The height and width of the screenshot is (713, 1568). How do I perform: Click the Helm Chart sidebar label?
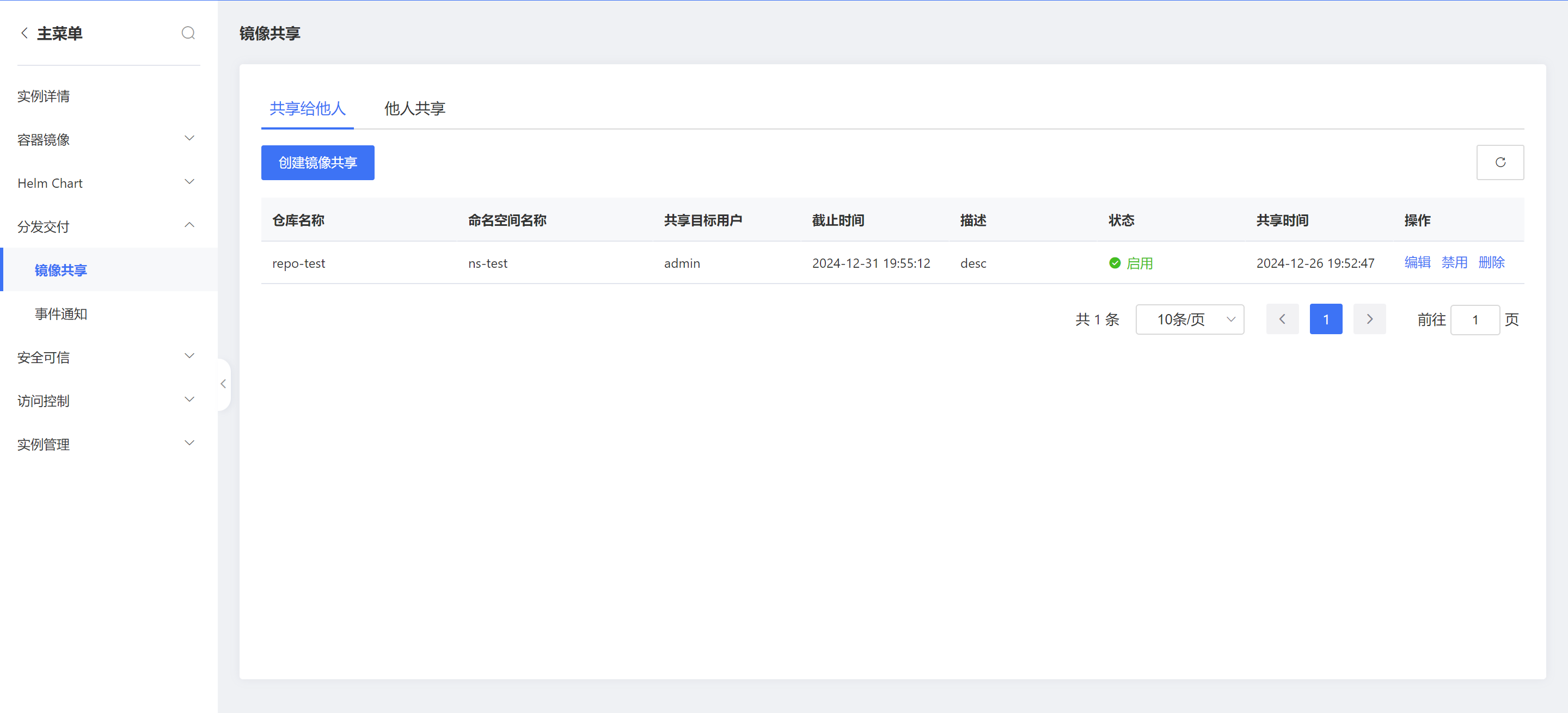(50, 182)
